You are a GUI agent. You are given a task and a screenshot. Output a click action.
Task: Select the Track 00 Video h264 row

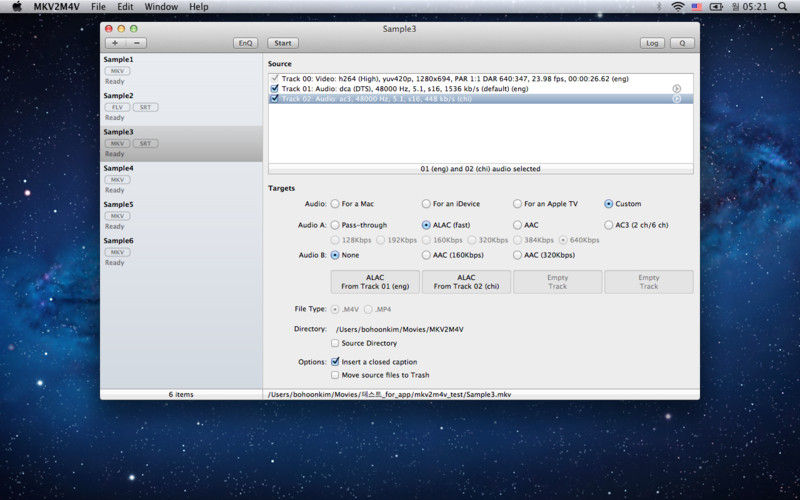[x=481, y=79]
